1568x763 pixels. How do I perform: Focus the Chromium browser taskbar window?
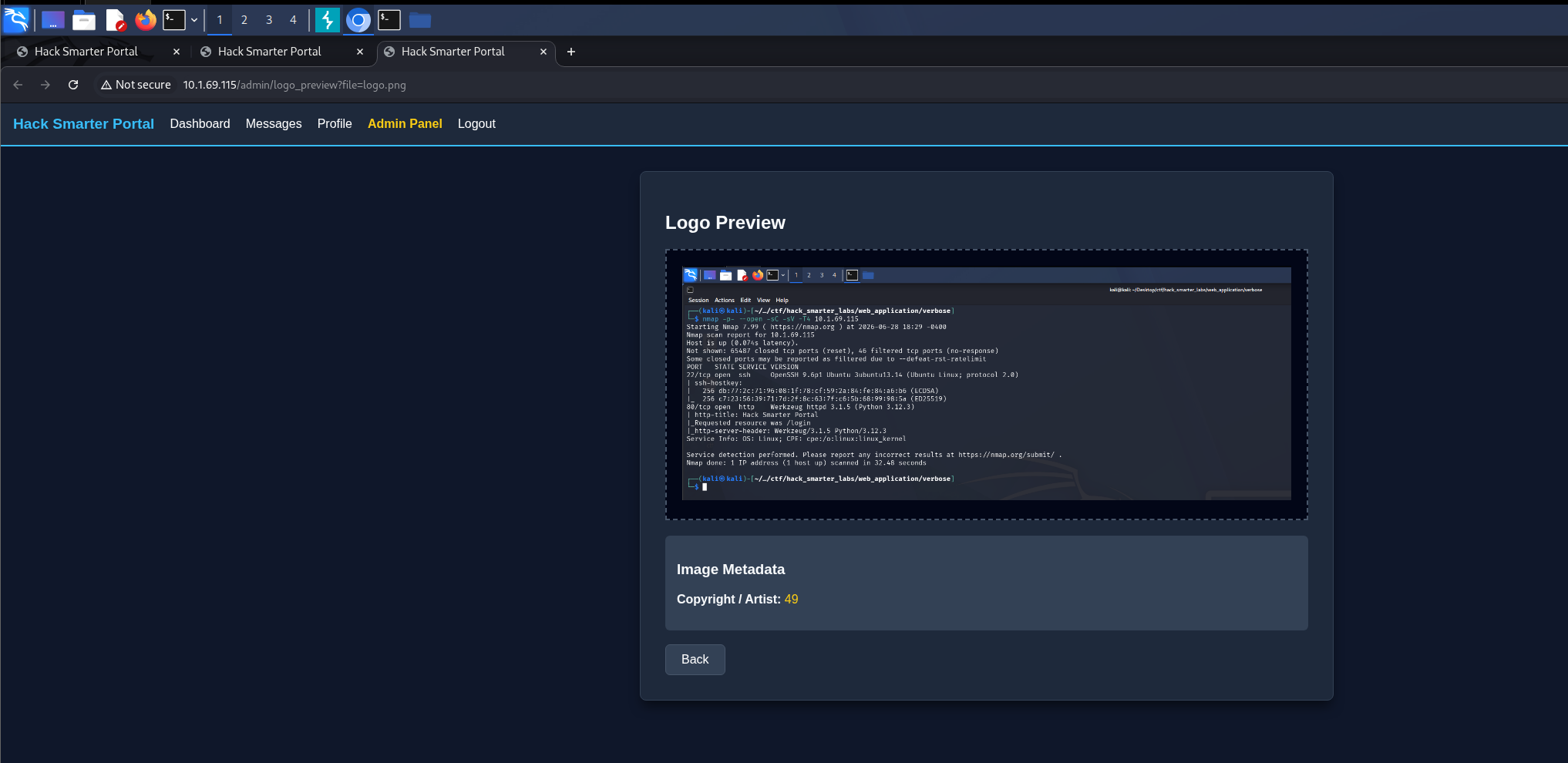coord(358,20)
